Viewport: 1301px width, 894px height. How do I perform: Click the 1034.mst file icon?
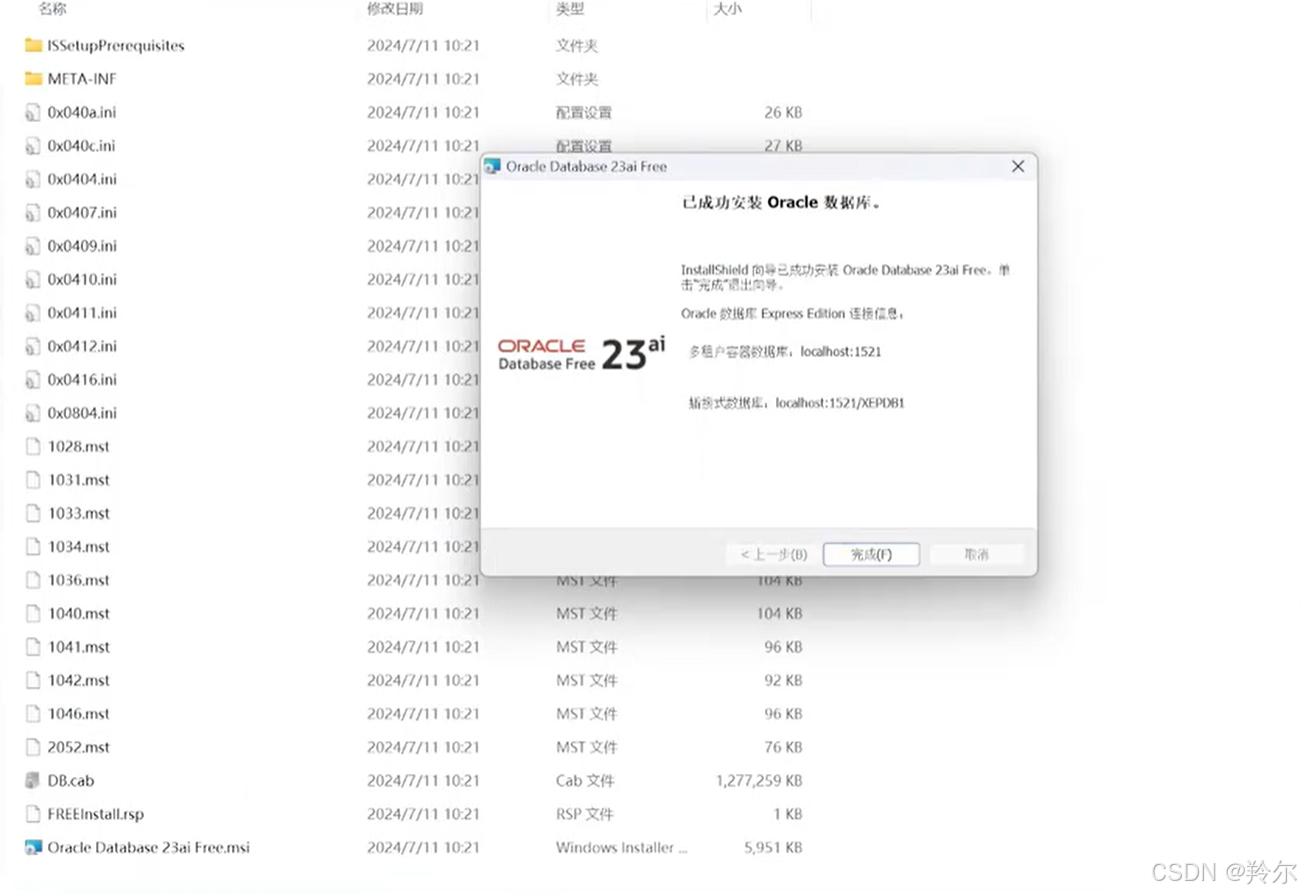coord(33,547)
